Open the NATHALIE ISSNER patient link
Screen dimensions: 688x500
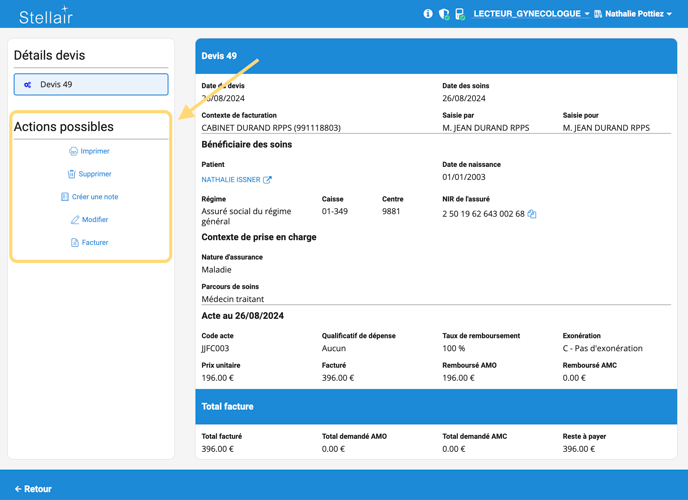(231, 180)
